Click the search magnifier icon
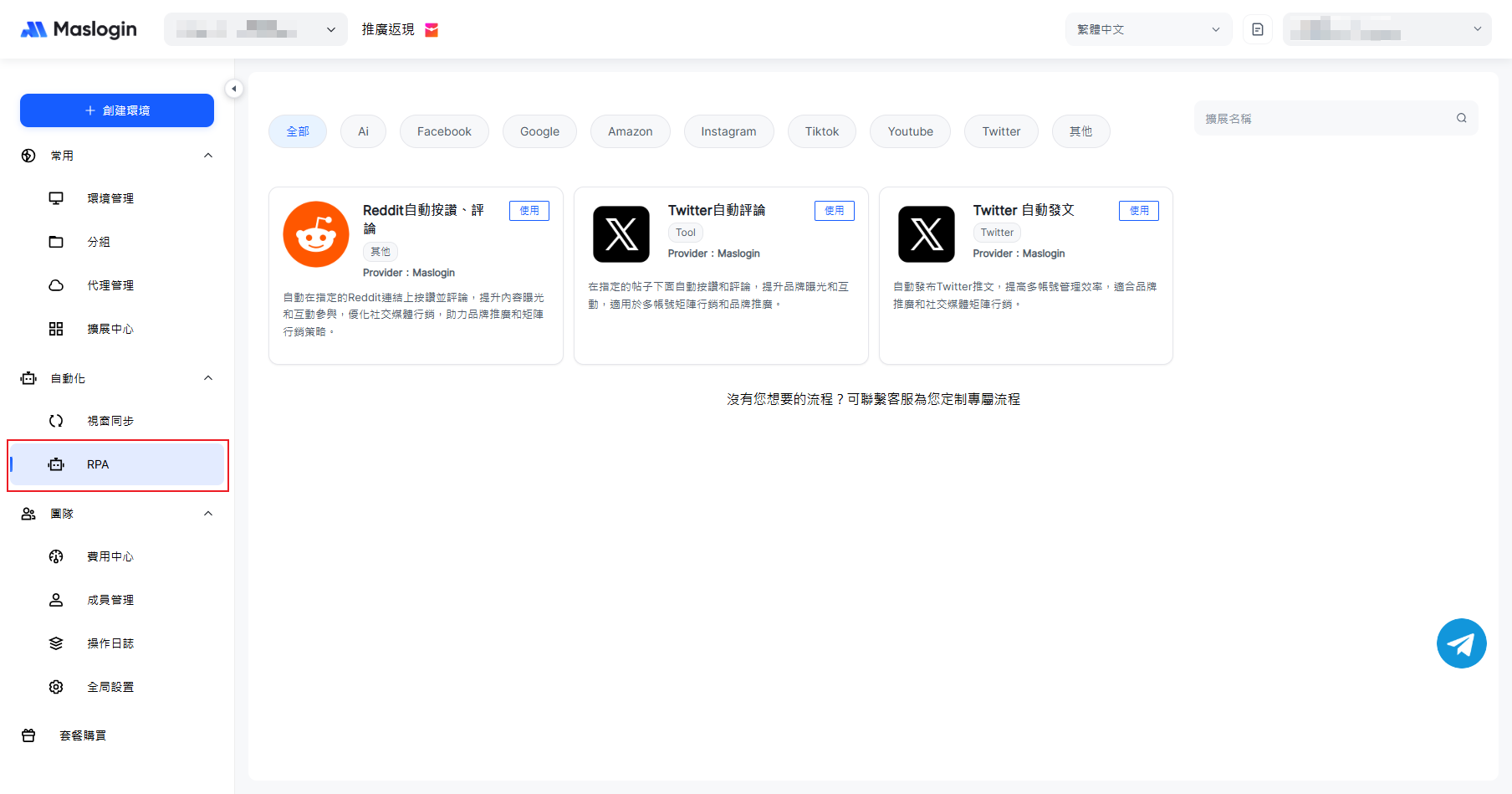1512x794 pixels. point(1461,118)
